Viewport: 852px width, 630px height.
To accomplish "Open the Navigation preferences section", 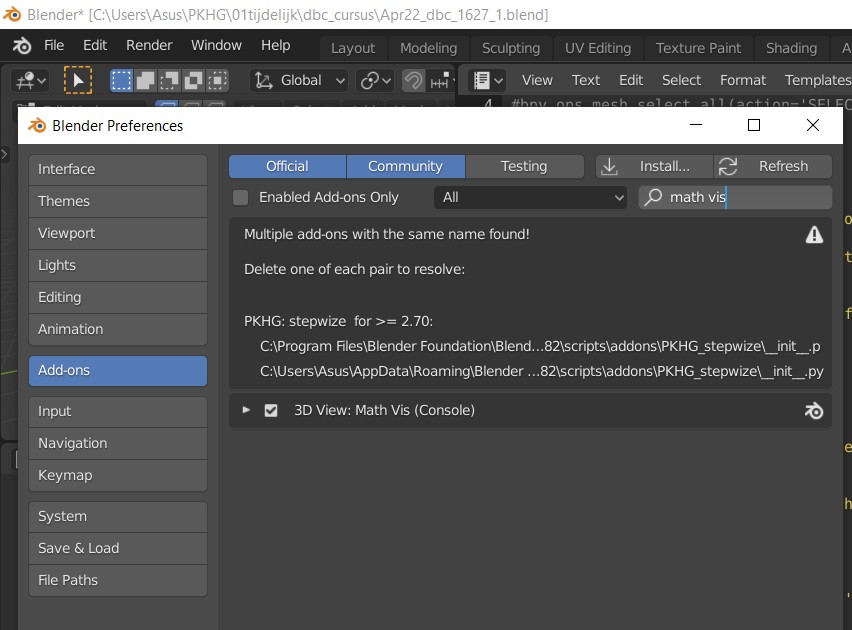I will (118, 444).
